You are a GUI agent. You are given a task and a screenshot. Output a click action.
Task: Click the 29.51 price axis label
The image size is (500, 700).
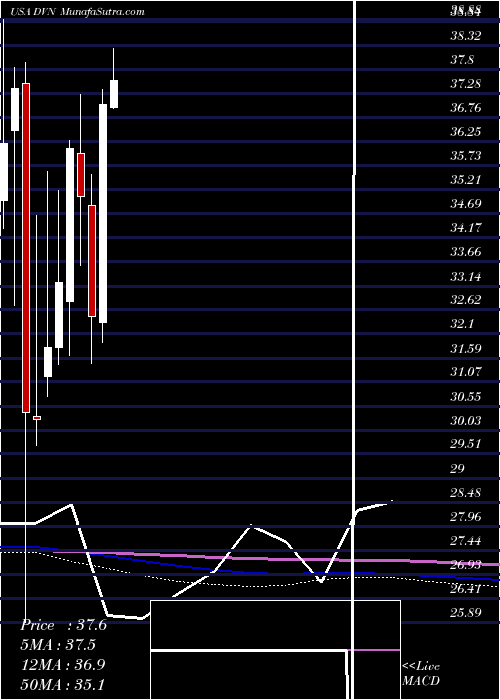pyautogui.click(x=466, y=445)
